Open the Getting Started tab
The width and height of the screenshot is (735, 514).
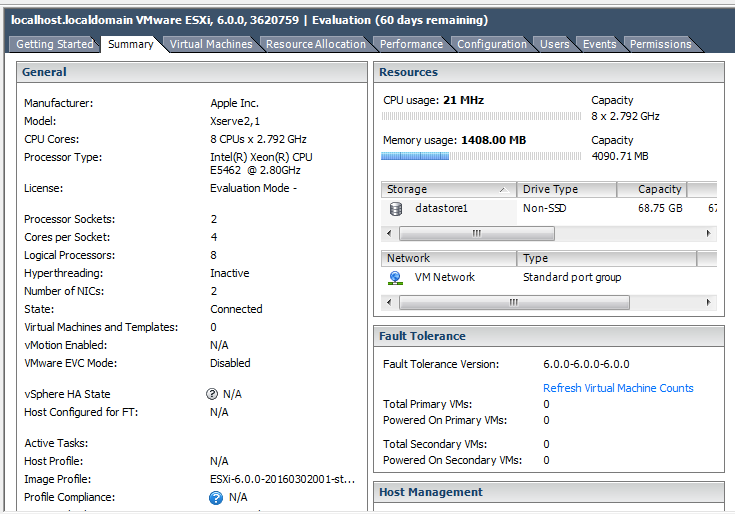[54, 44]
